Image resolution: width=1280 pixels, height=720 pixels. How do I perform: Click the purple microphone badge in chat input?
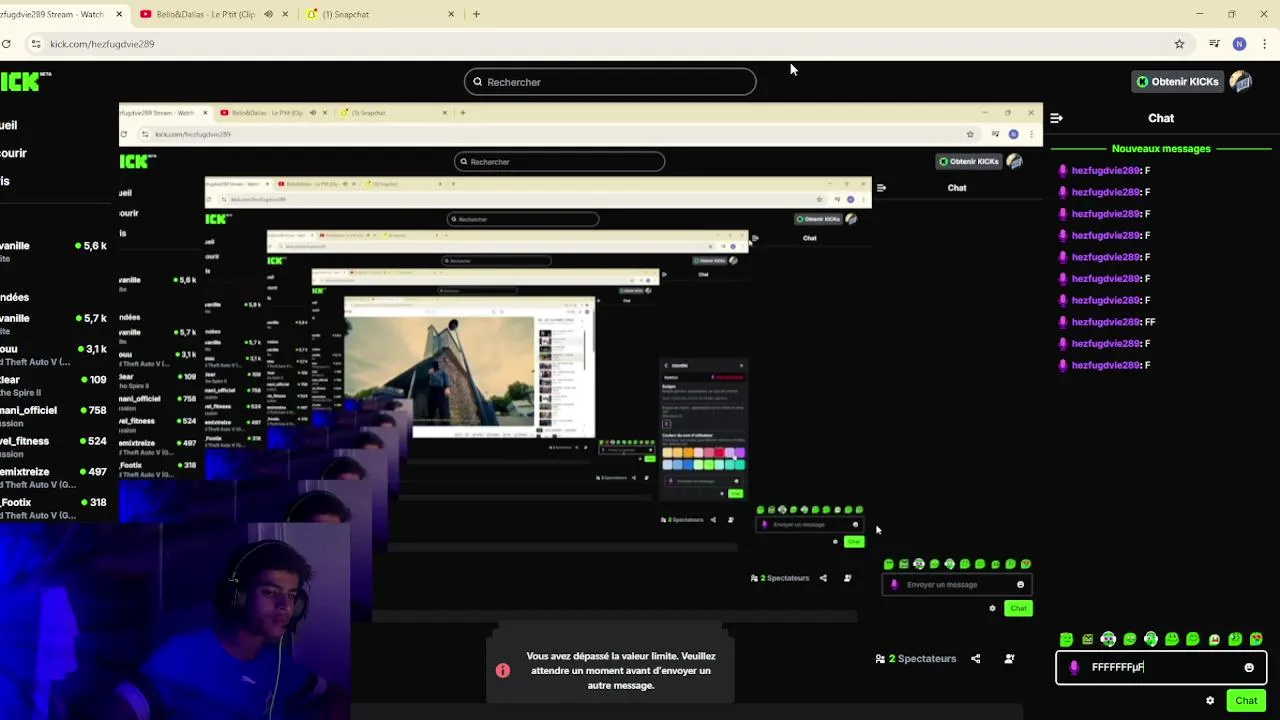pos(1074,668)
